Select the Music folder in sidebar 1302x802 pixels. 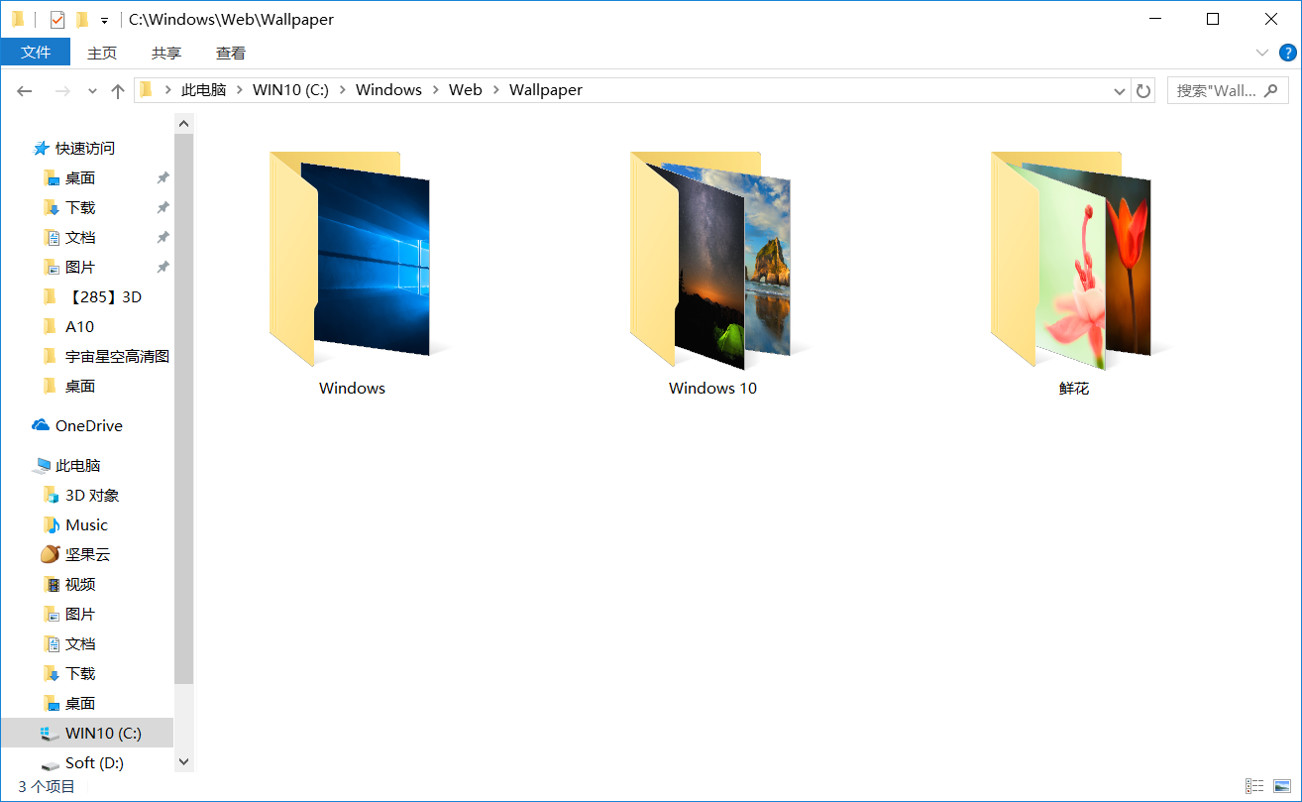(86, 525)
